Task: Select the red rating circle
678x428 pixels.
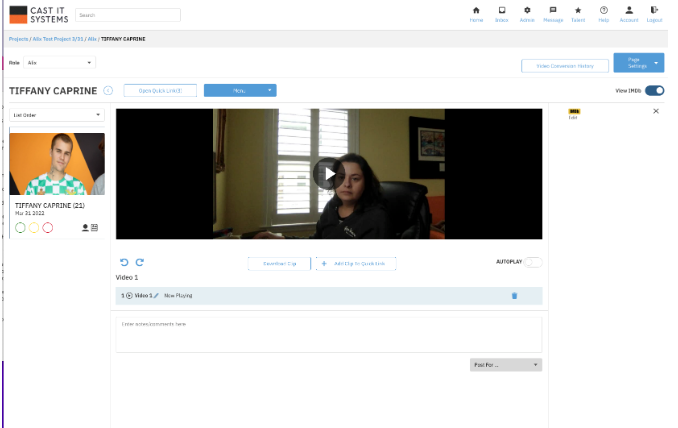Action: pyautogui.click(x=48, y=227)
